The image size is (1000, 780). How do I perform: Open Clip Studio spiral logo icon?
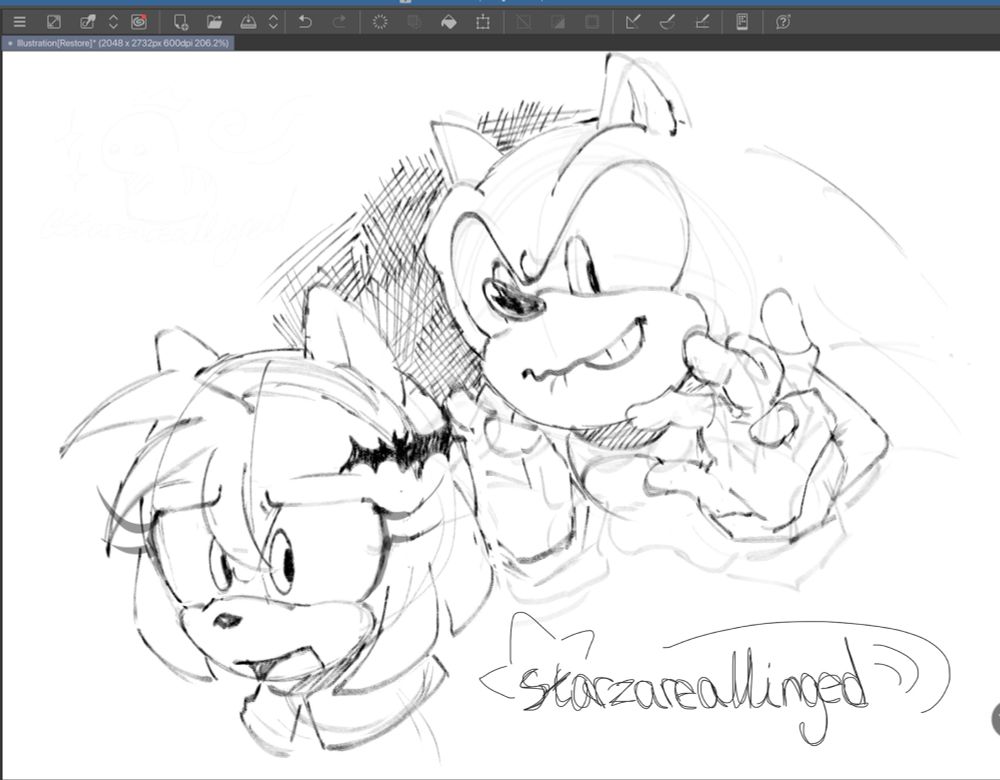tap(138, 22)
